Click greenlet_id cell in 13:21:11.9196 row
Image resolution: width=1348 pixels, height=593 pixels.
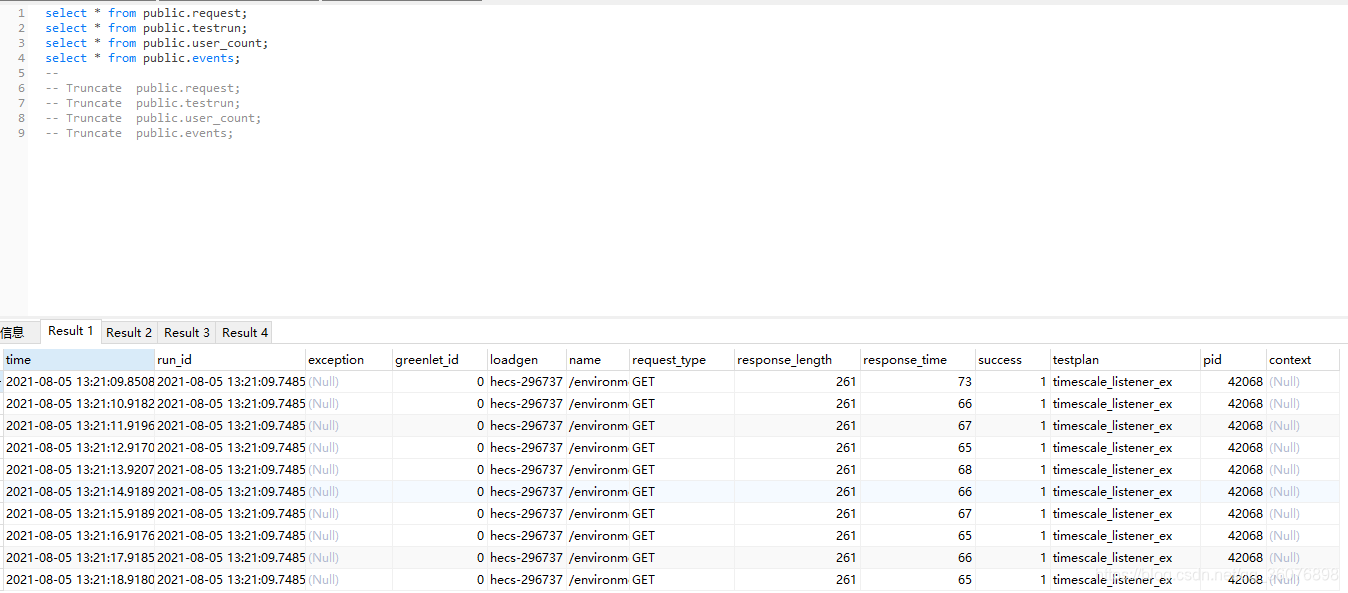pyautogui.click(x=440, y=426)
